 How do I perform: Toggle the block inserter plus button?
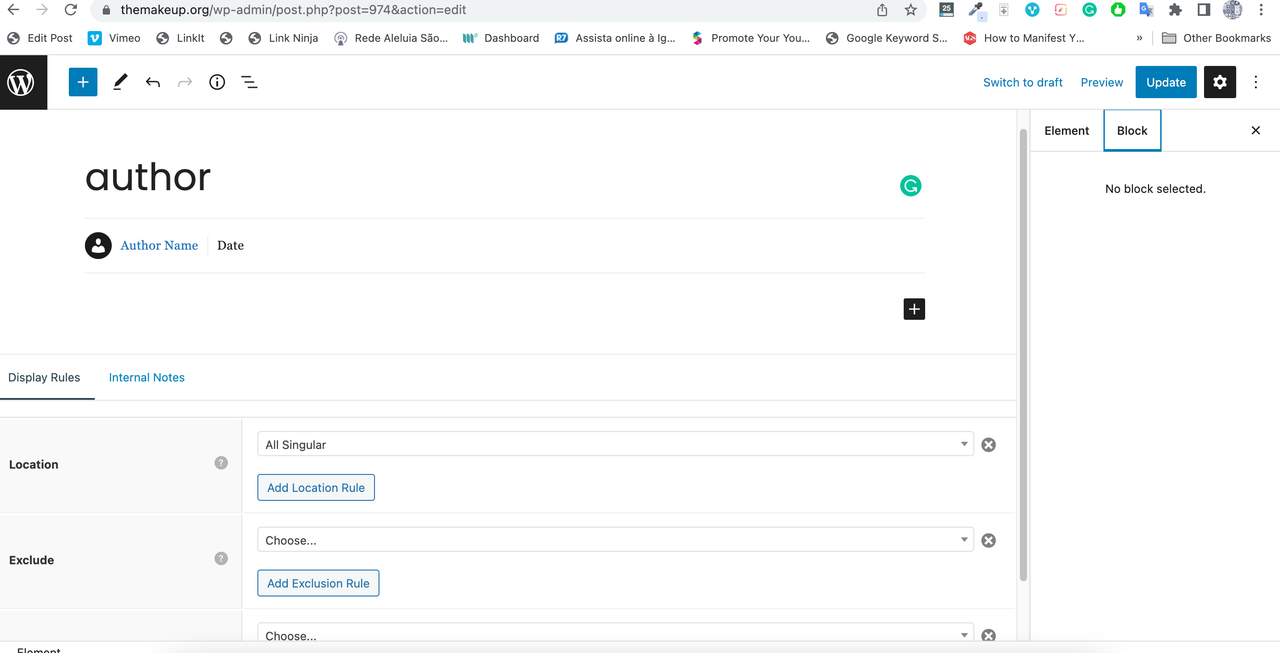pyautogui.click(x=83, y=82)
